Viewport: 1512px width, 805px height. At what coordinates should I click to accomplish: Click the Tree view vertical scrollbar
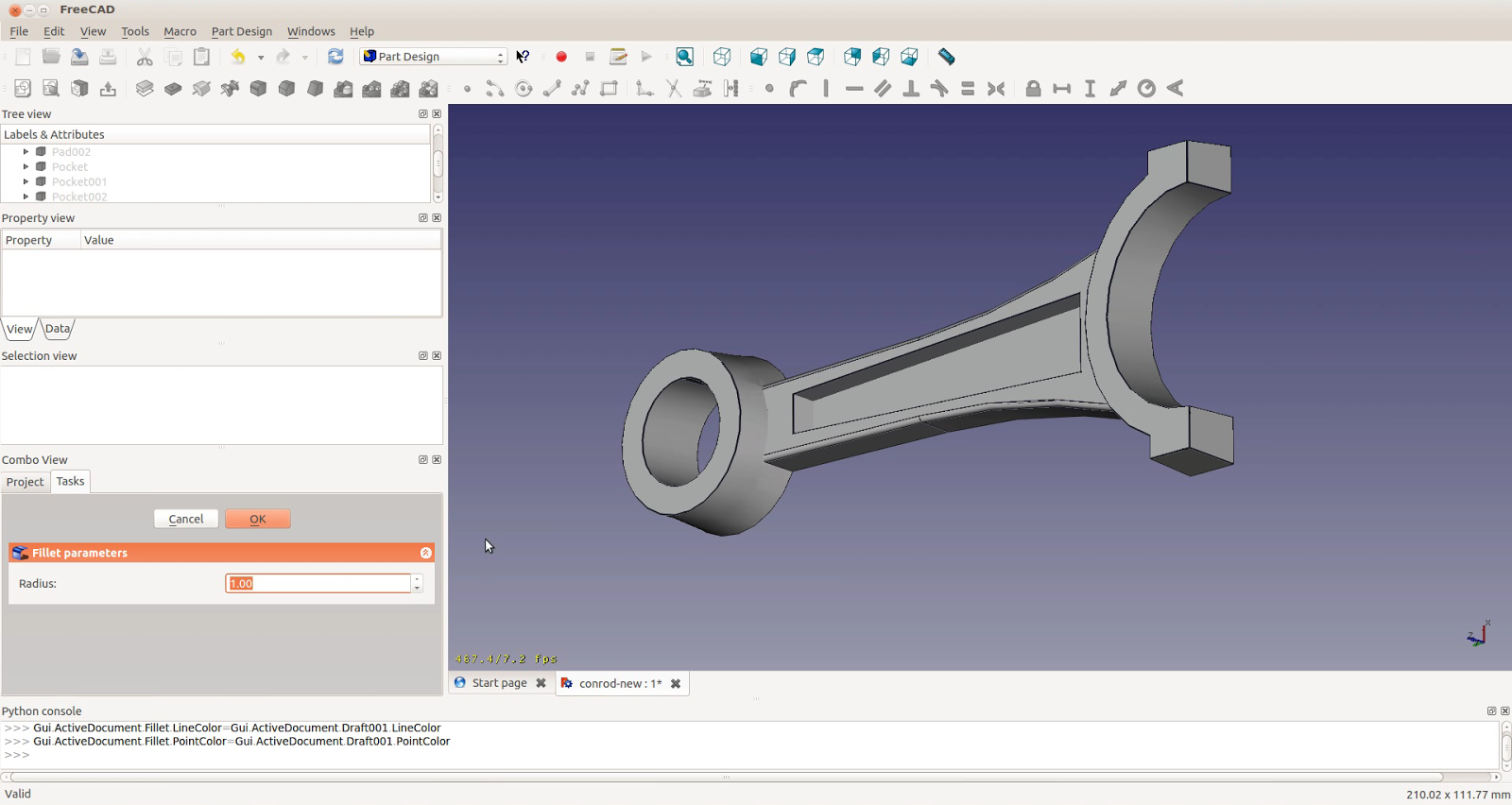click(x=438, y=163)
